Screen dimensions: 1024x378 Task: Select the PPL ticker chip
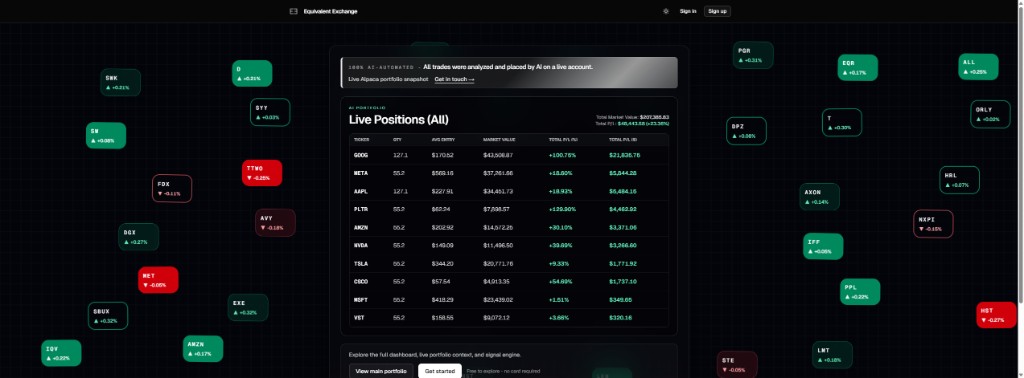[x=859, y=292]
